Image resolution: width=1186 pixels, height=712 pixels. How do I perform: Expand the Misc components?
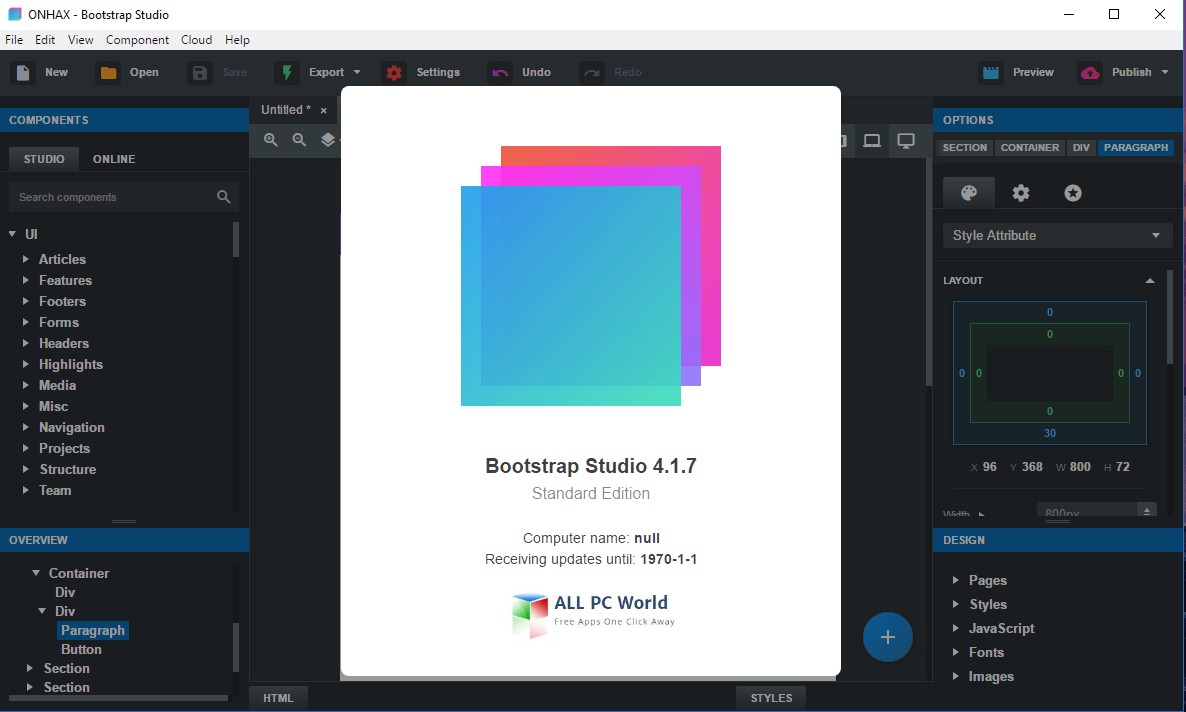26,406
